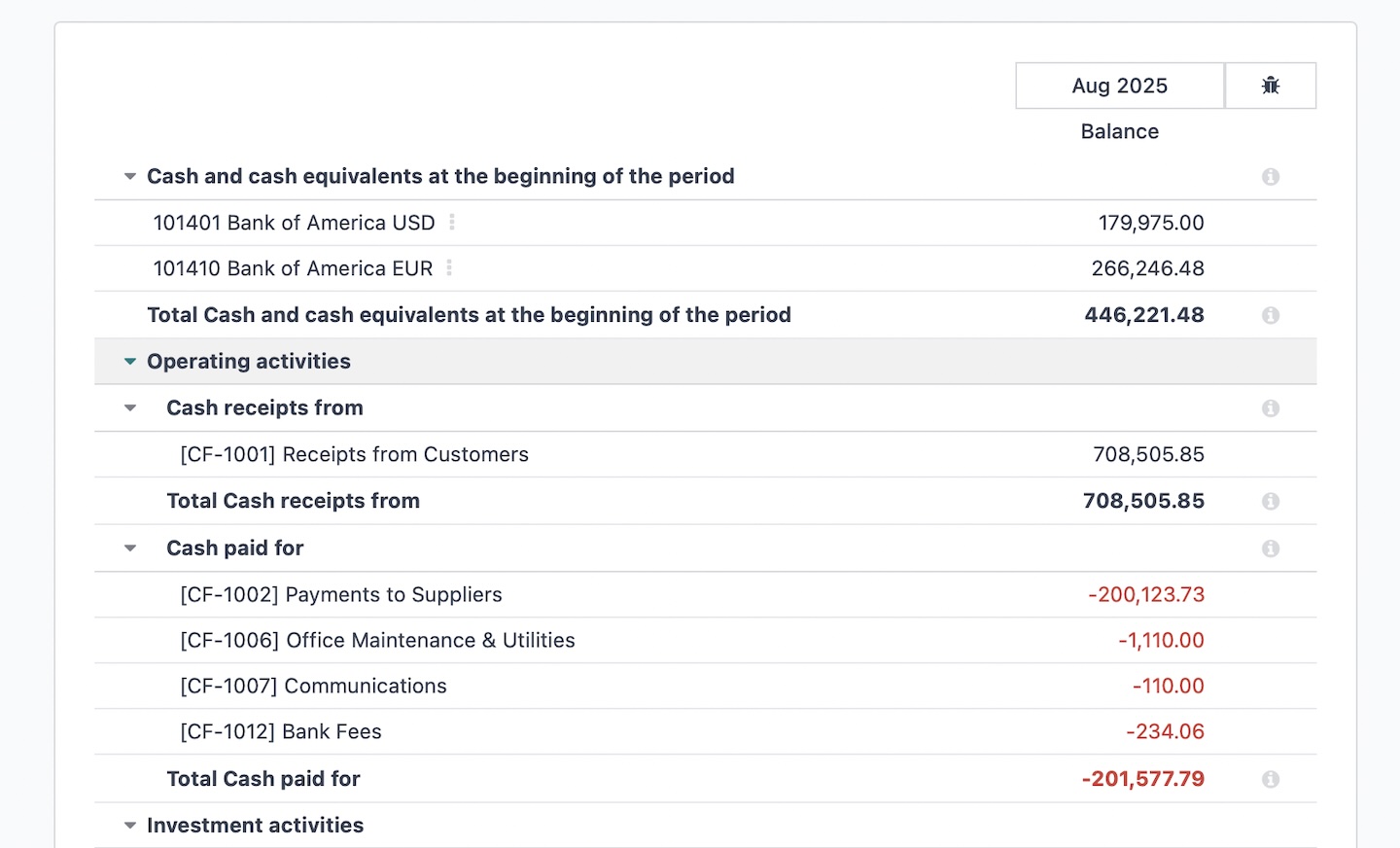
Task: Click info icon on Cash paid for header
Action: point(1270,548)
